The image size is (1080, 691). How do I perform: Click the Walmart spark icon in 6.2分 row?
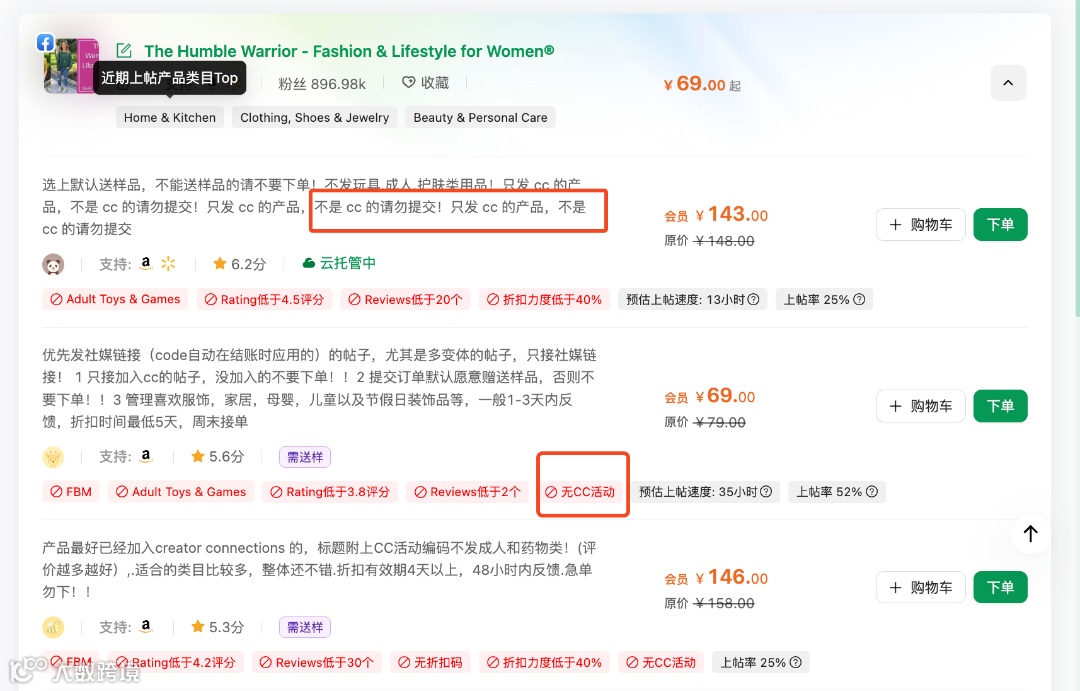(x=168, y=263)
